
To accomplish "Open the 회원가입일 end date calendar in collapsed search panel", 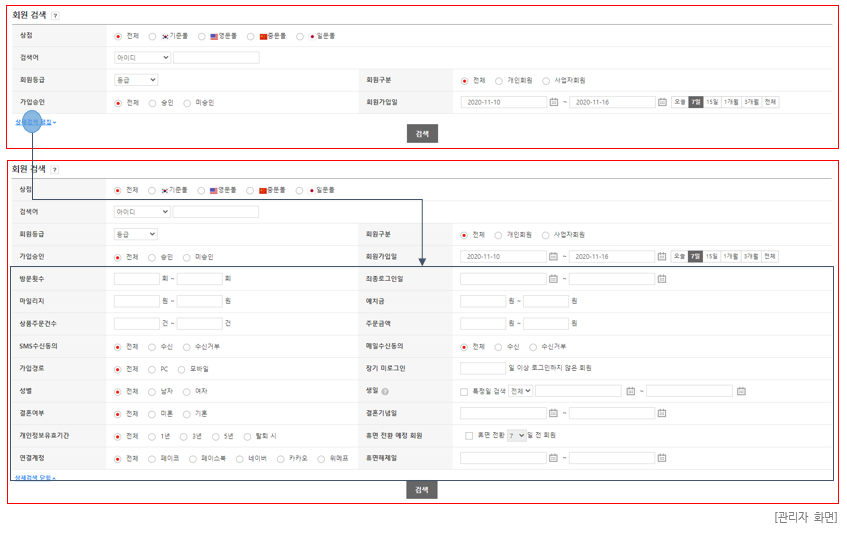I will pyautogui.click(x=662, y=102).
